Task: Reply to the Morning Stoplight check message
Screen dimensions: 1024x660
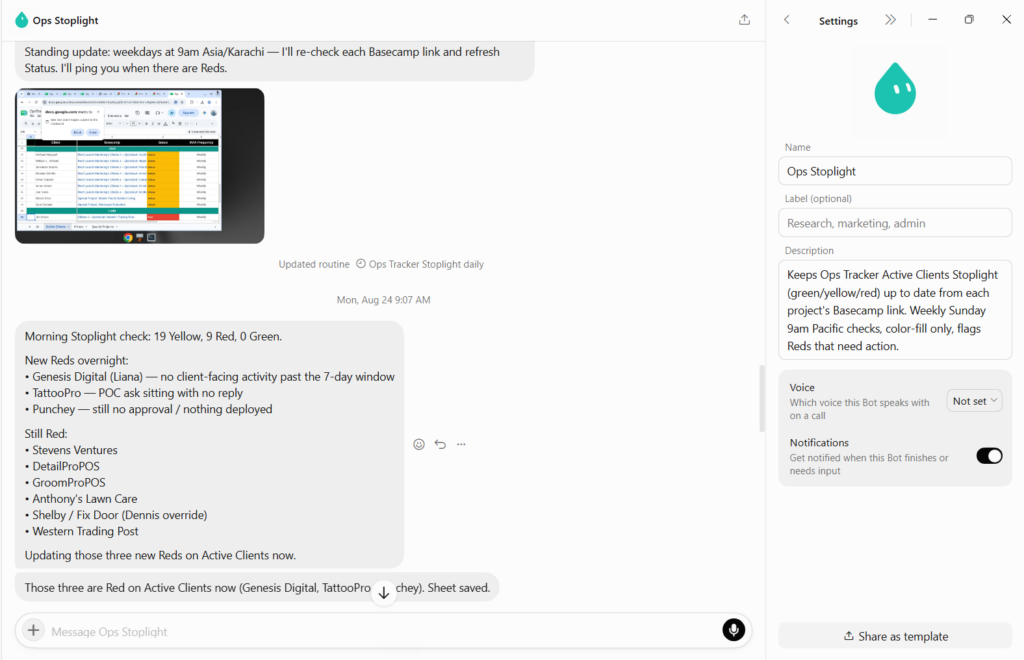Action: coord(440,444)
